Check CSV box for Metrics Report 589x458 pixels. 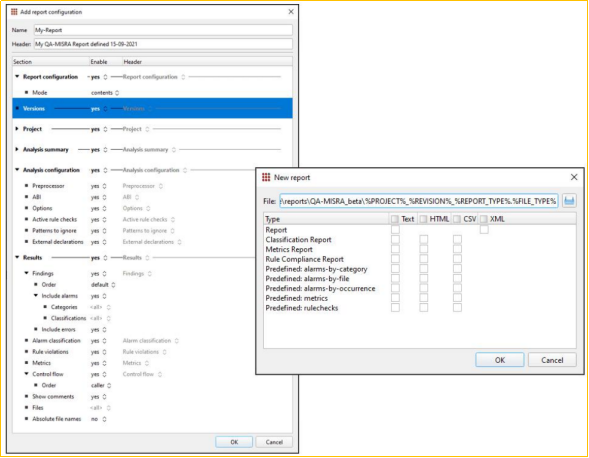457,249
